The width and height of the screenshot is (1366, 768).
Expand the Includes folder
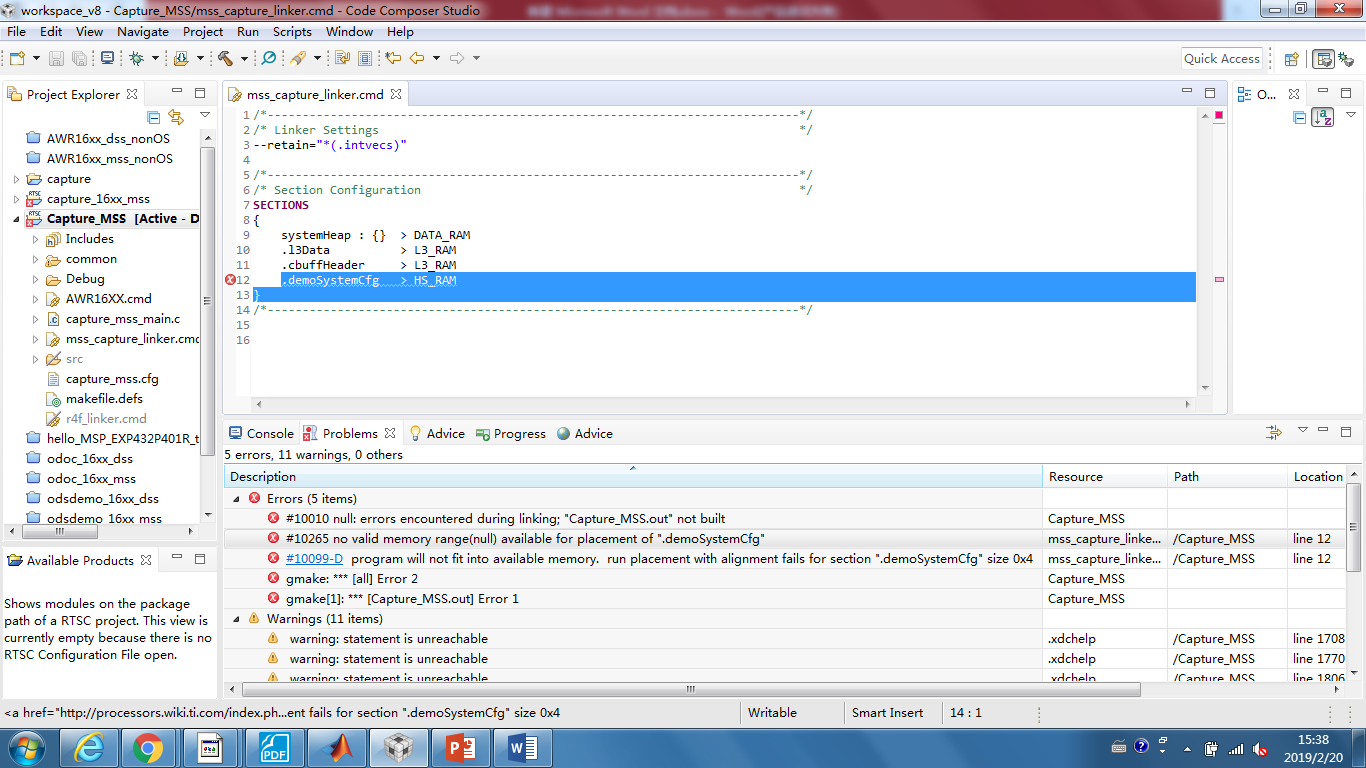35,239
